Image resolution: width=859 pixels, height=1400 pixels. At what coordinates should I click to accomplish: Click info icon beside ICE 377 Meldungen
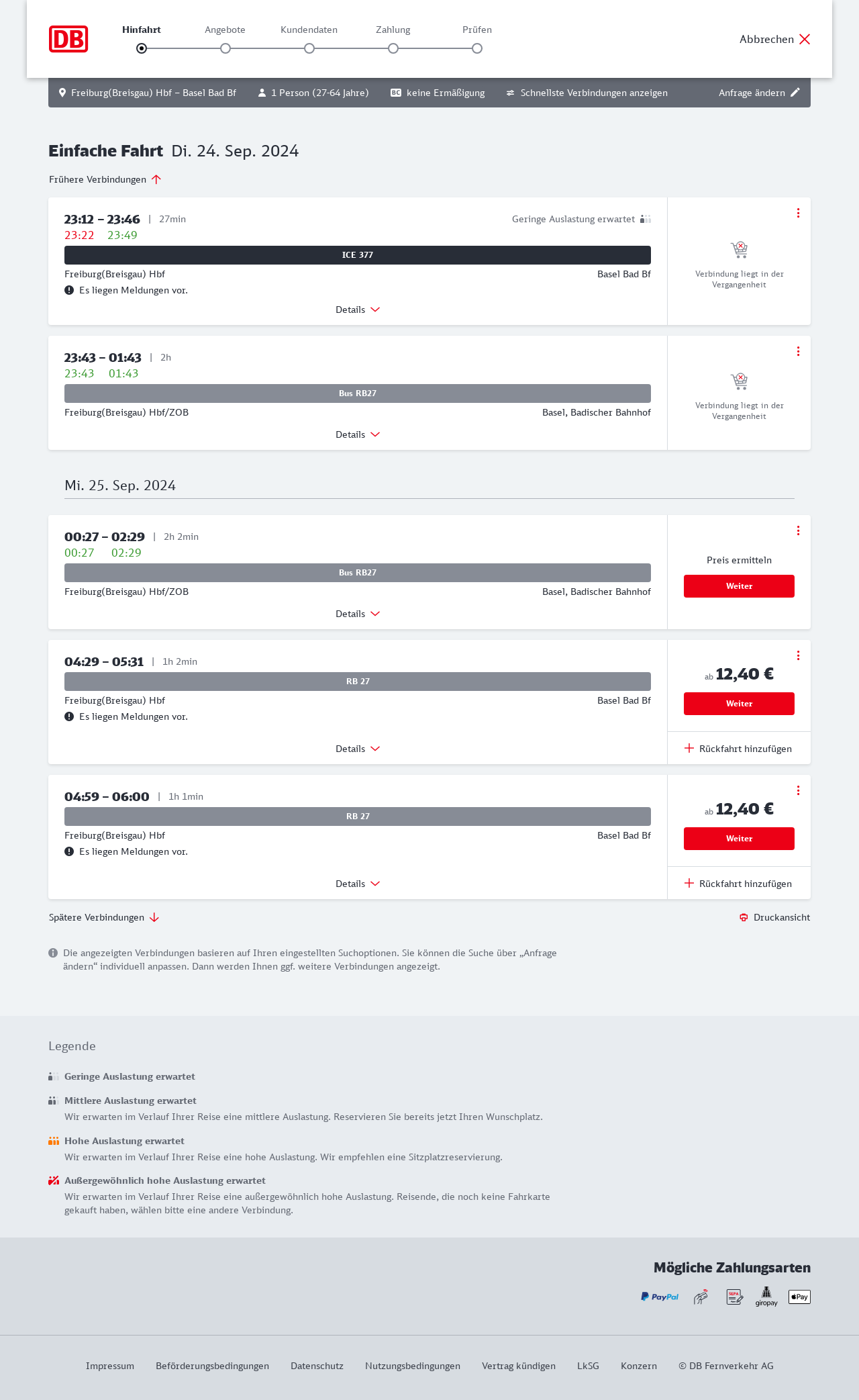(69, 290)
